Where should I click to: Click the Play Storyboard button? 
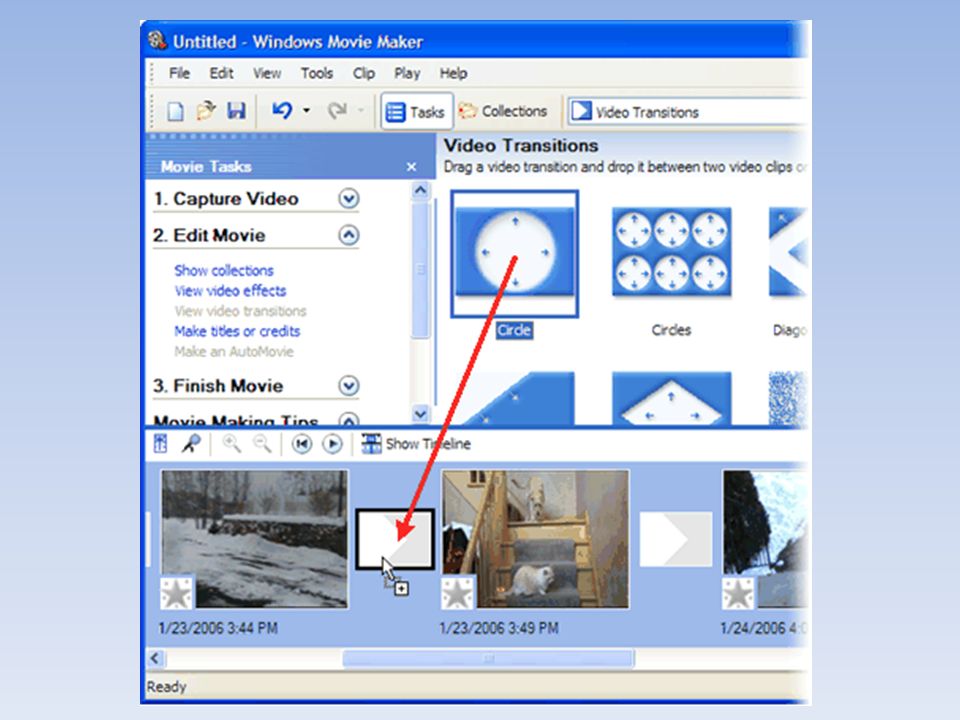tap(332, 444)
